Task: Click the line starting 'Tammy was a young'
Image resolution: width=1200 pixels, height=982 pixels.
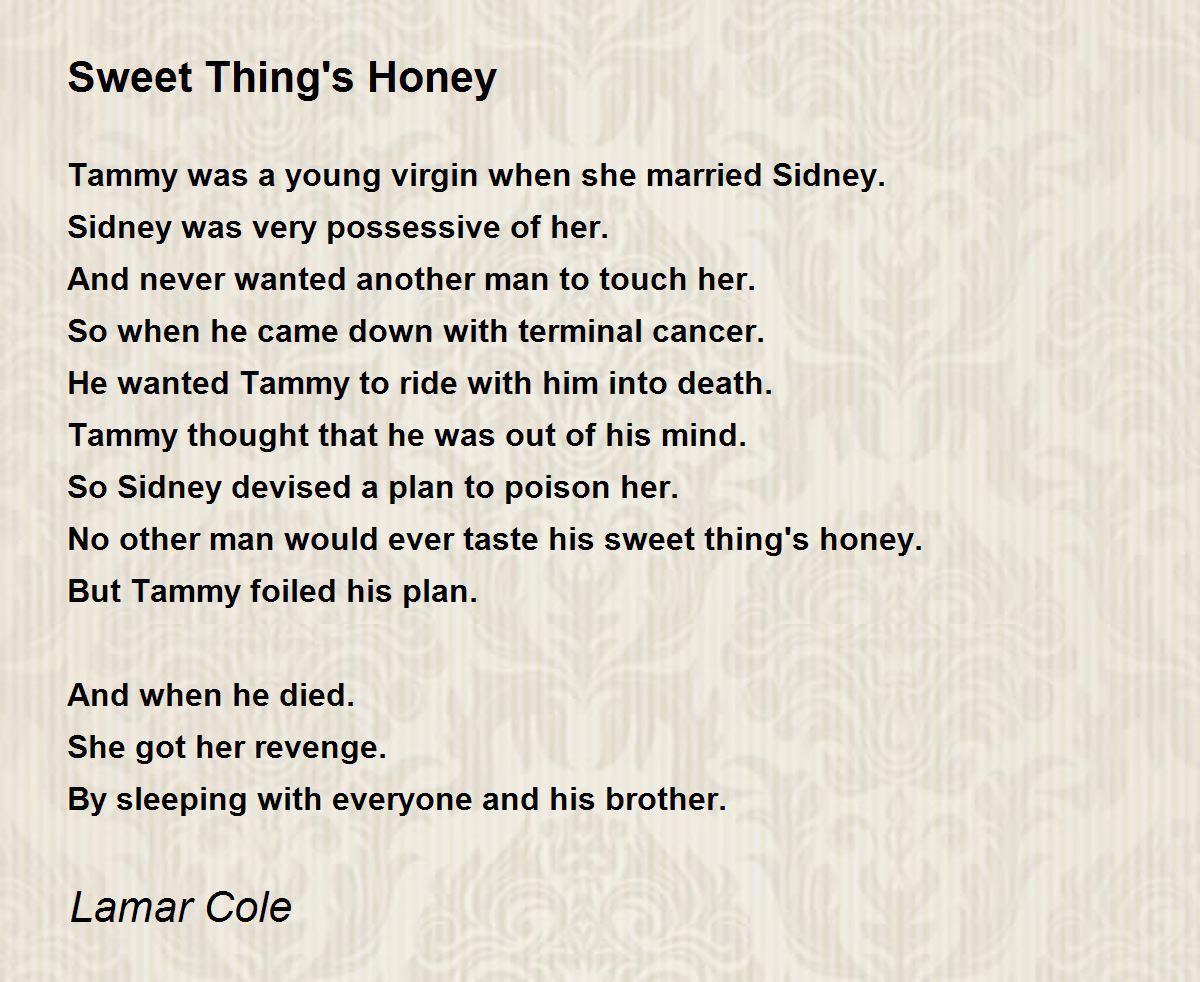Action: (477, 176)
